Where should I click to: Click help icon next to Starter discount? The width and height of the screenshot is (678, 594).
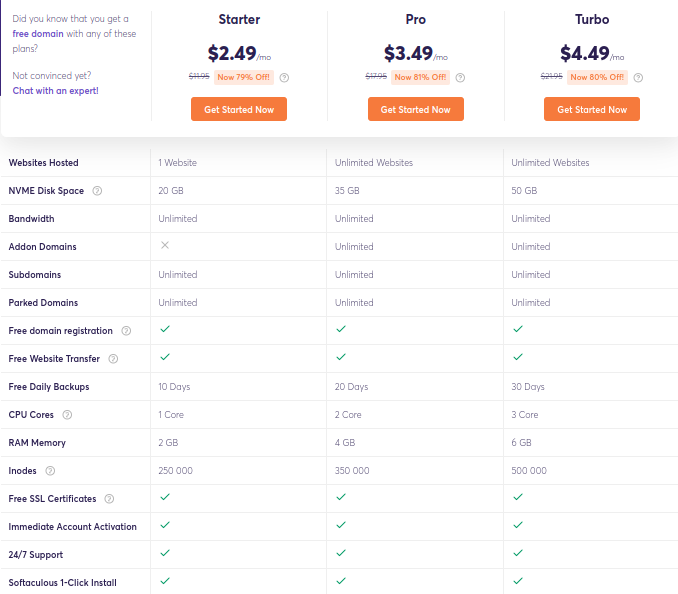(285, 78)
